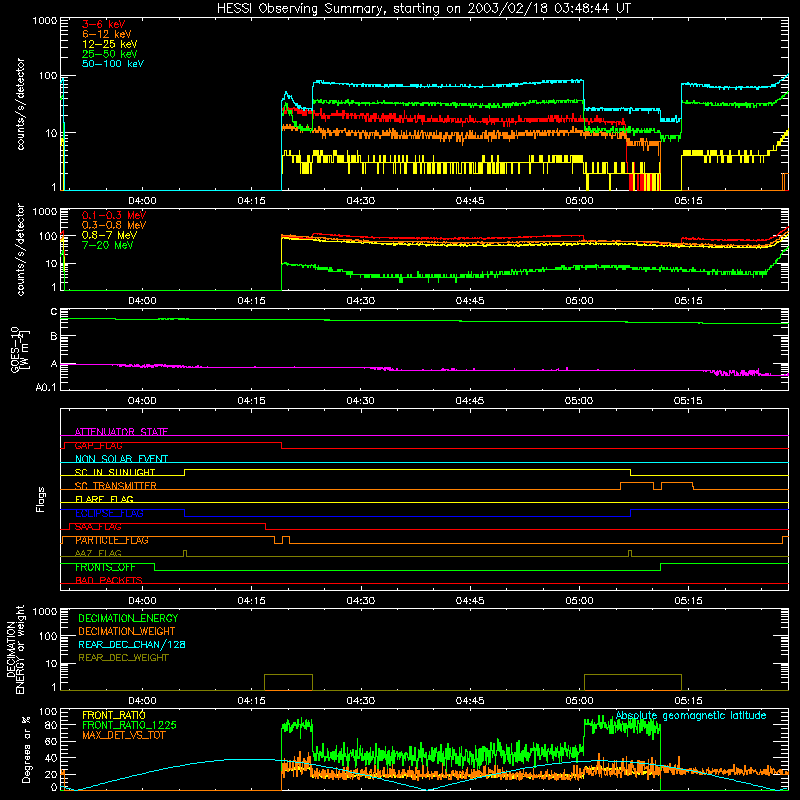
Task: Click the DECIMATION_WEIGHT legend label
Action: [x=127, y=631]
